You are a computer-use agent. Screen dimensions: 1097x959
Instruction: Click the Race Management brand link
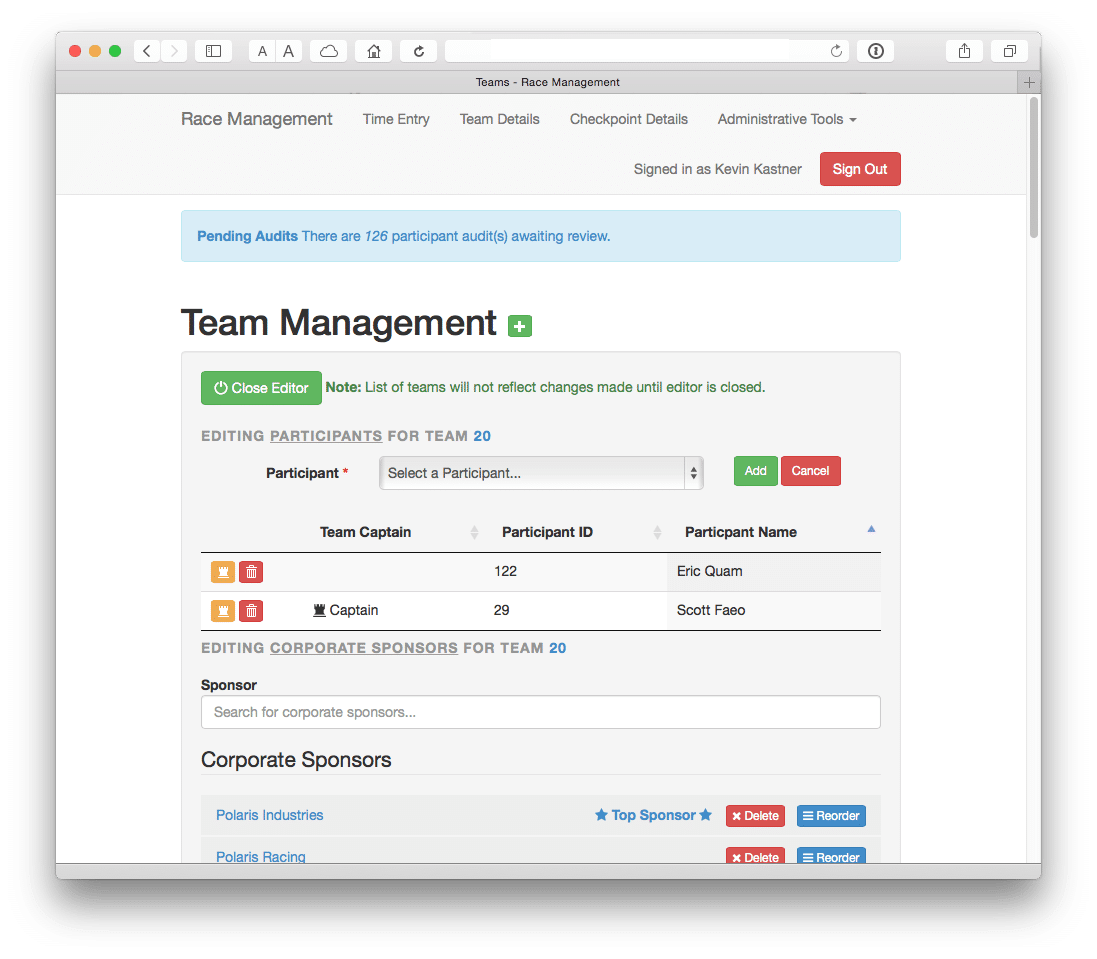click(257, 120)
